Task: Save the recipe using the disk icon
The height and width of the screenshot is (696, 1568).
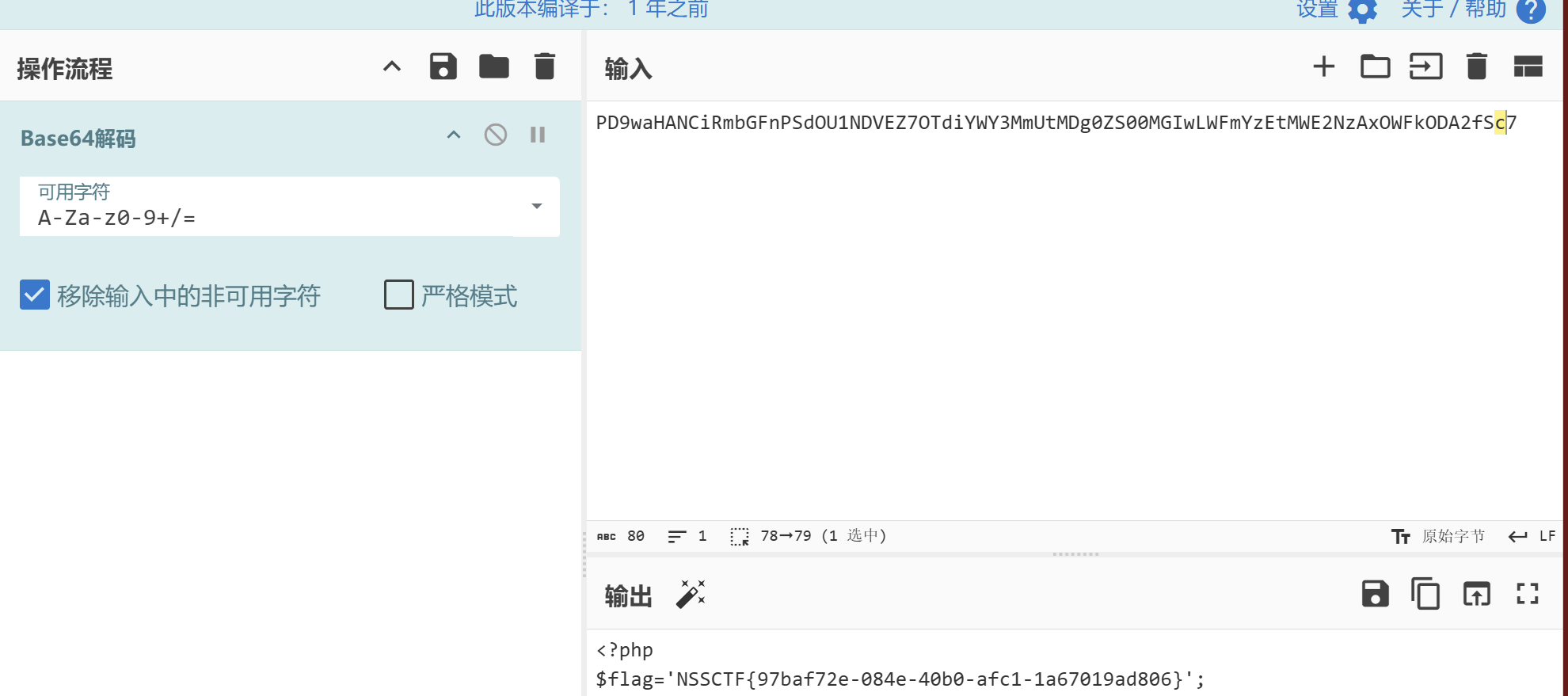Action: click(443, 67)
